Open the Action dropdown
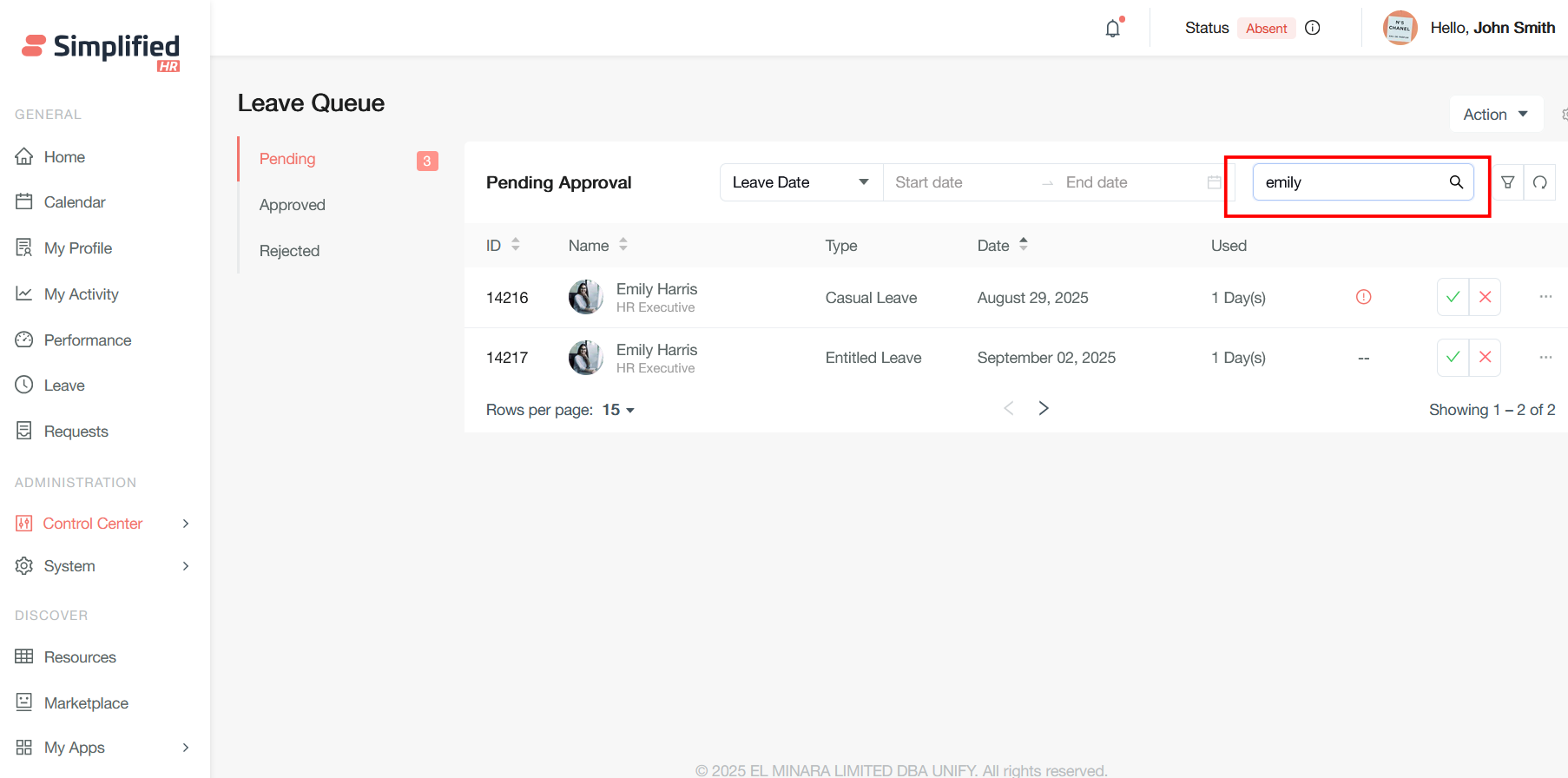 point(1495,115)
